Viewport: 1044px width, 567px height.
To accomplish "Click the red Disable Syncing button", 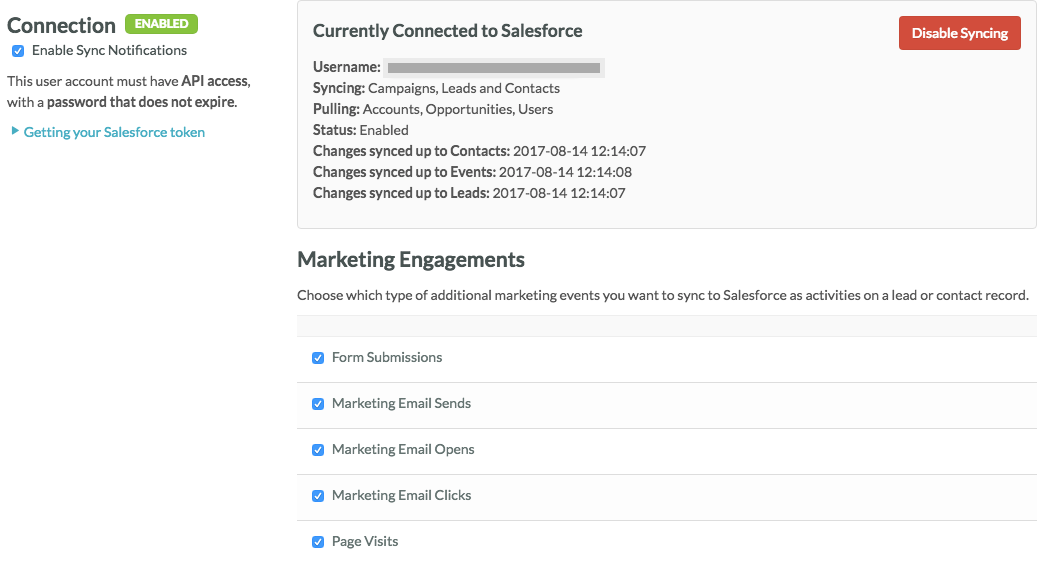I will pos(959,33).
